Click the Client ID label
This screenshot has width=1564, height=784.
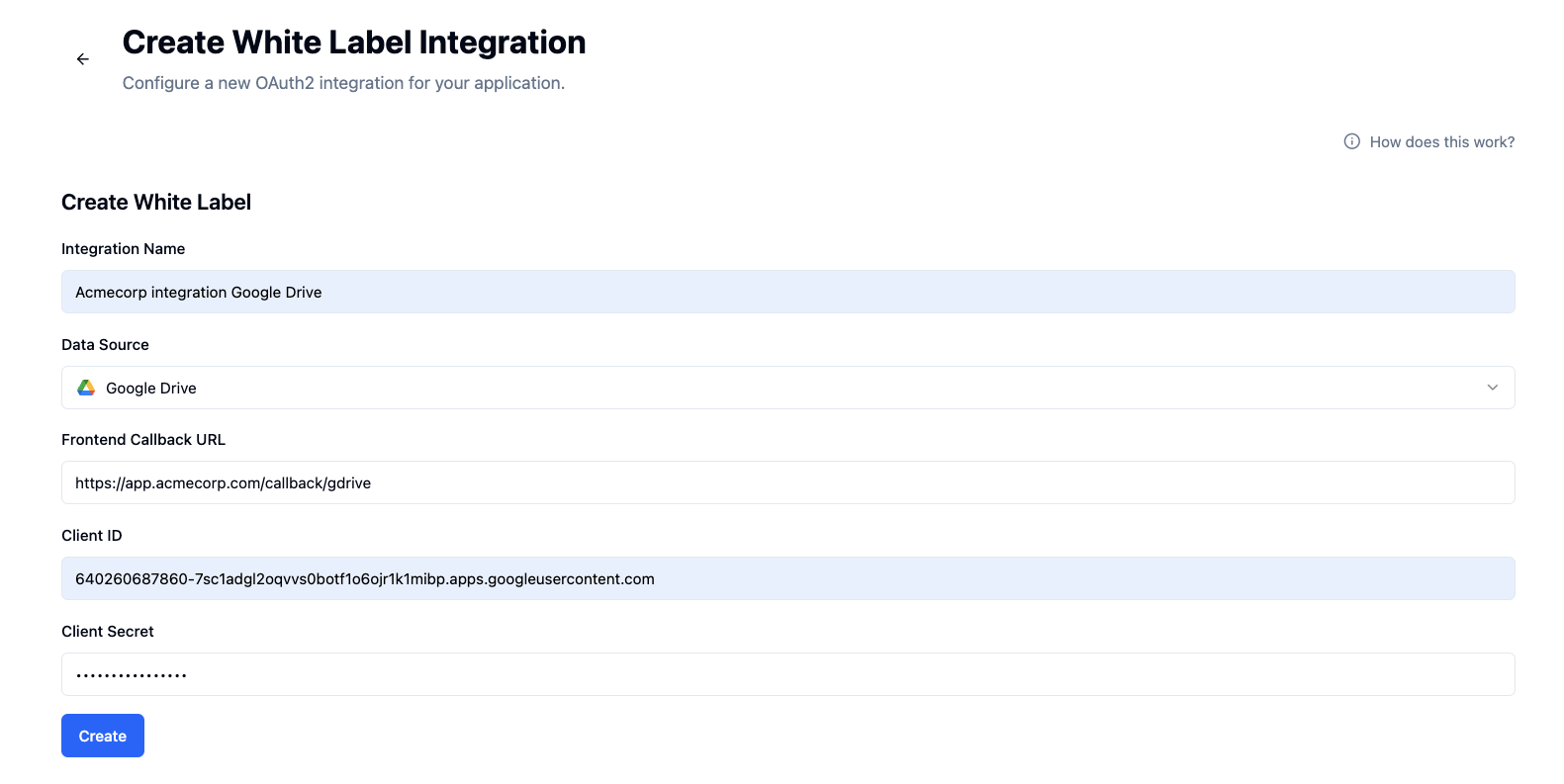coord(92,536)
